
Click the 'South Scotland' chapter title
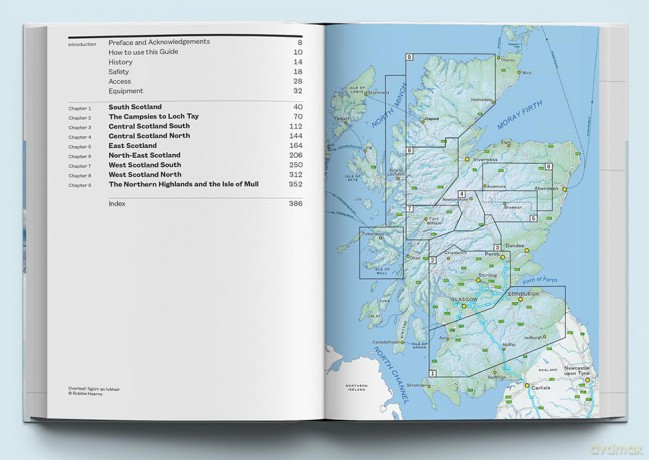[x=135, y=107]
